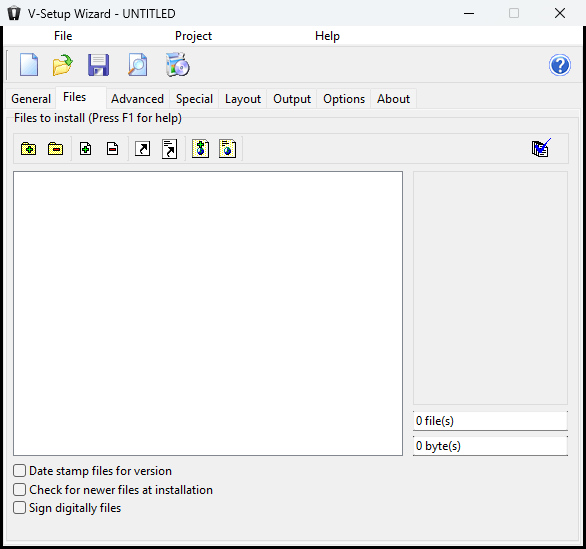586x549 pixels.
Task: Click the New project blank page icon
Action: click(x=29, y=65)
